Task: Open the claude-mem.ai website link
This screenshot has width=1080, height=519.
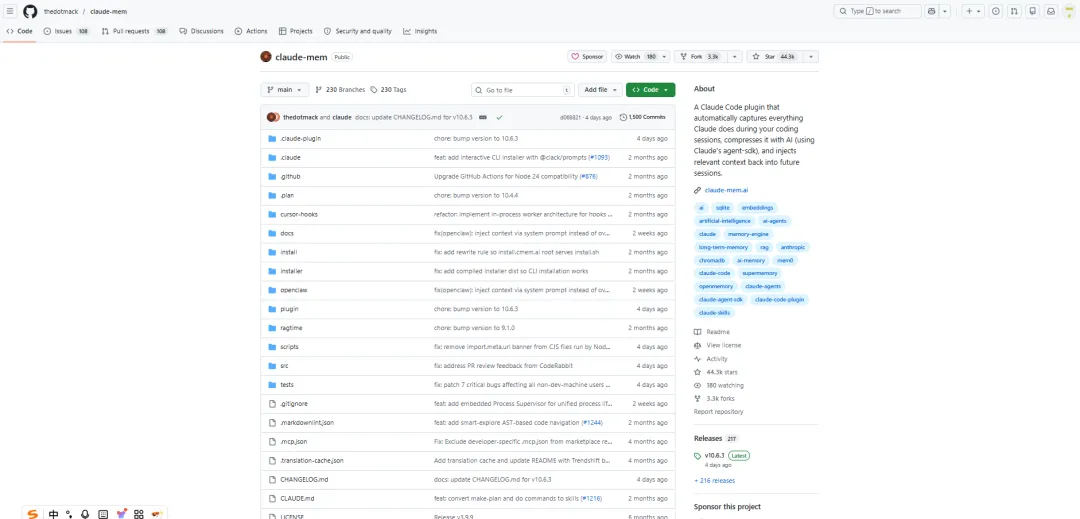Action: (726, 190)
